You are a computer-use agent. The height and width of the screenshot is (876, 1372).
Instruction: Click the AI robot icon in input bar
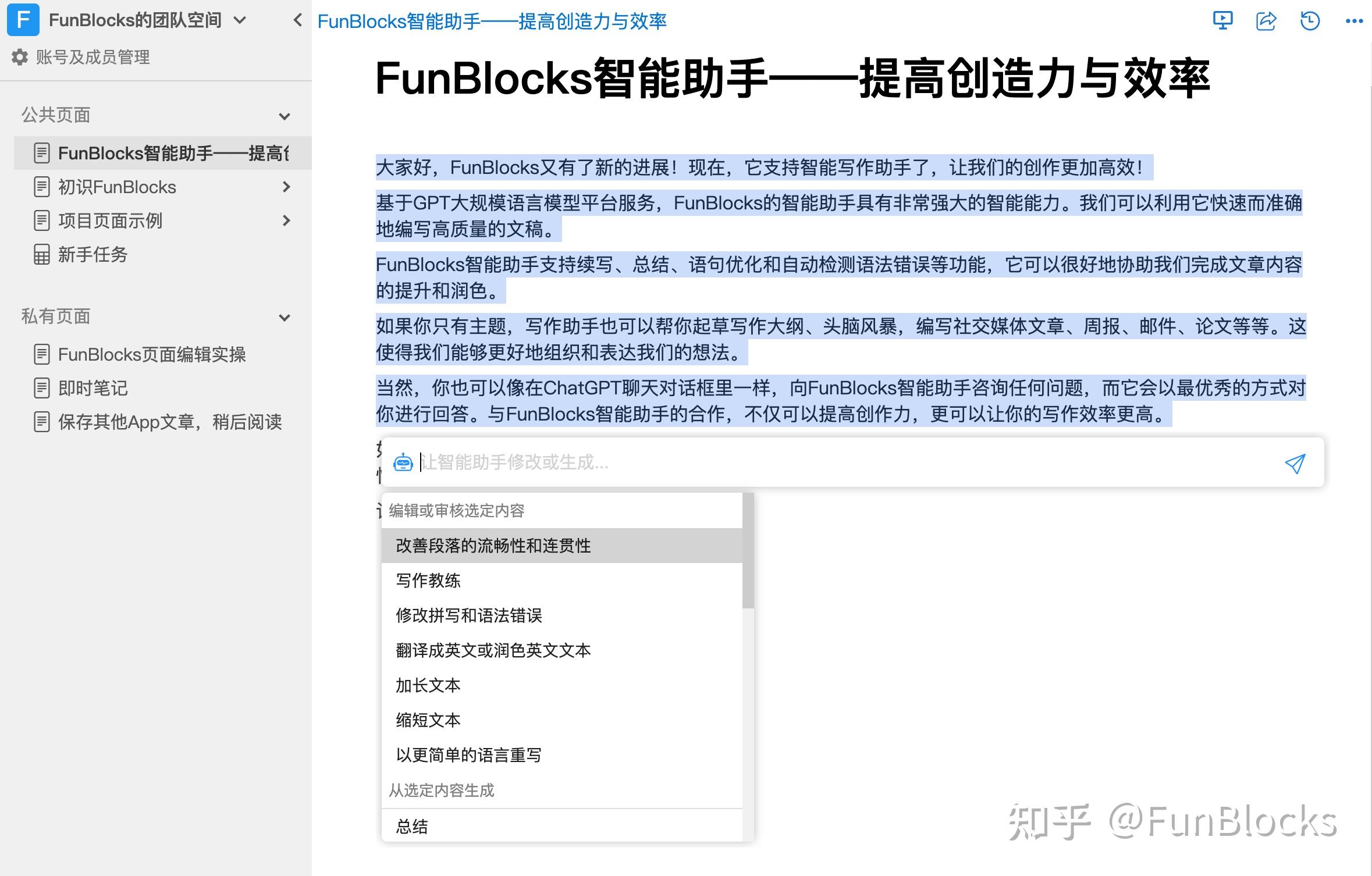[x=403, y=462]
